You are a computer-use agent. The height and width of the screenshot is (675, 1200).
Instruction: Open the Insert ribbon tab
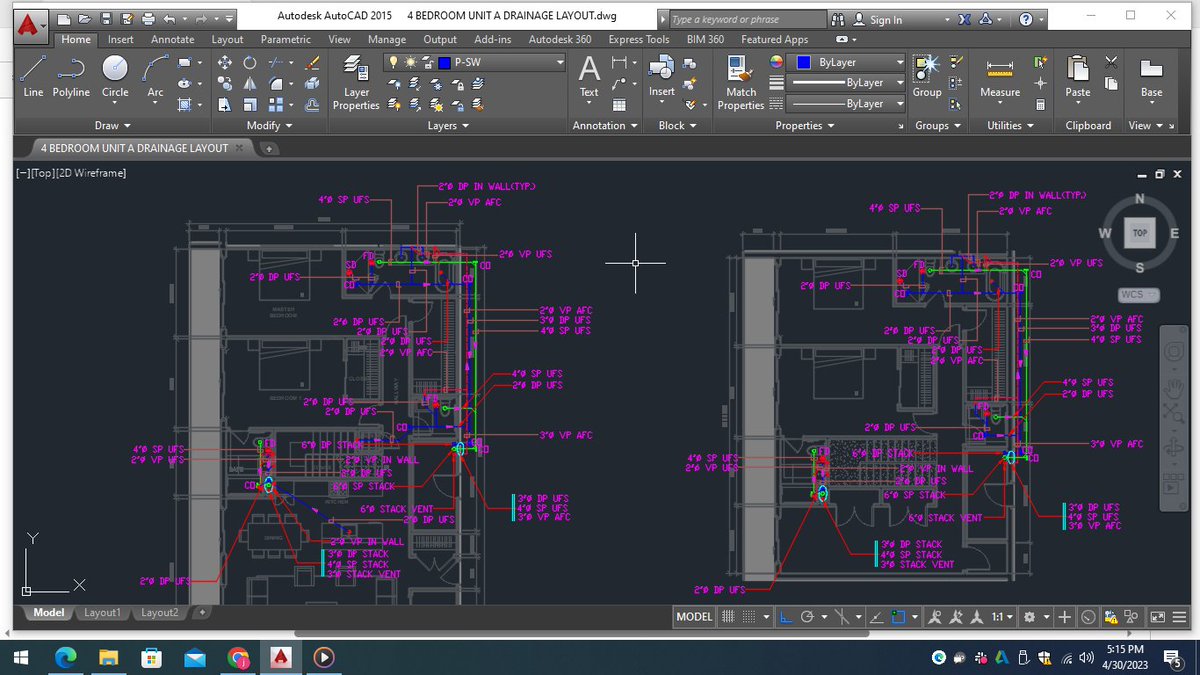121,40
